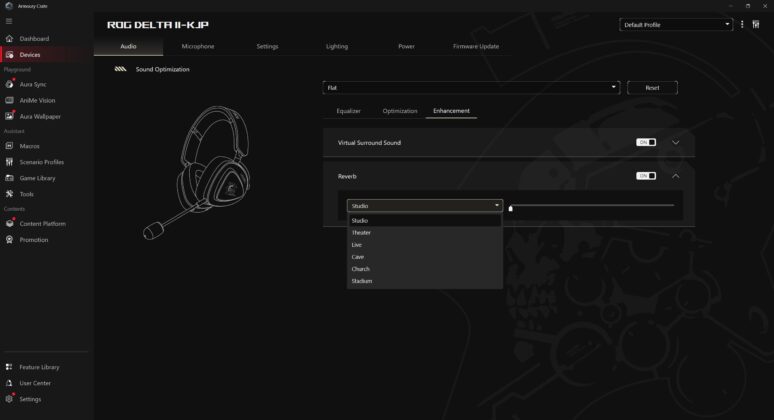
Task: Open the Default Profile dropdown
Action: (676, 25)
